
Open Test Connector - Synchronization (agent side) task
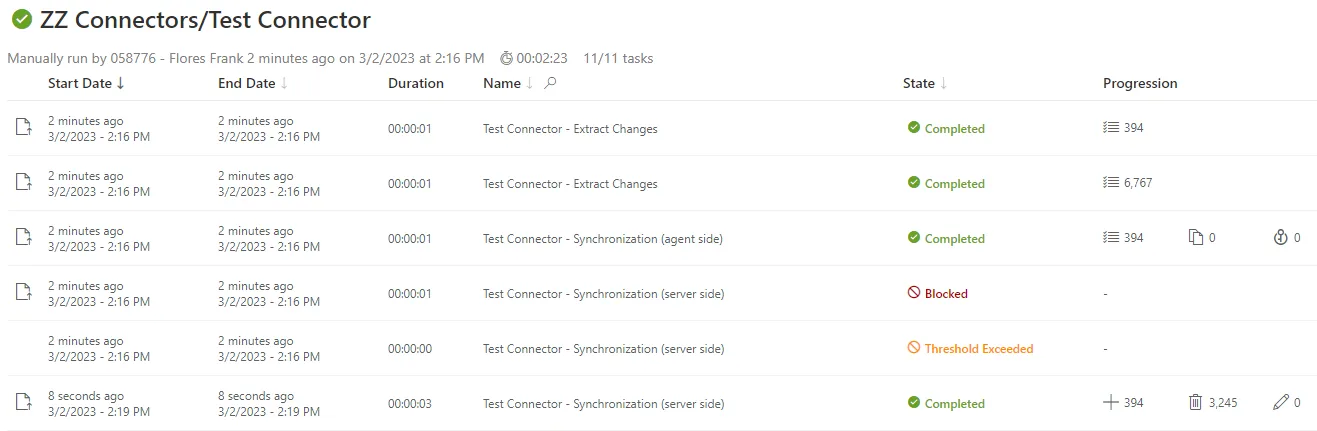(x=603, y=239)
